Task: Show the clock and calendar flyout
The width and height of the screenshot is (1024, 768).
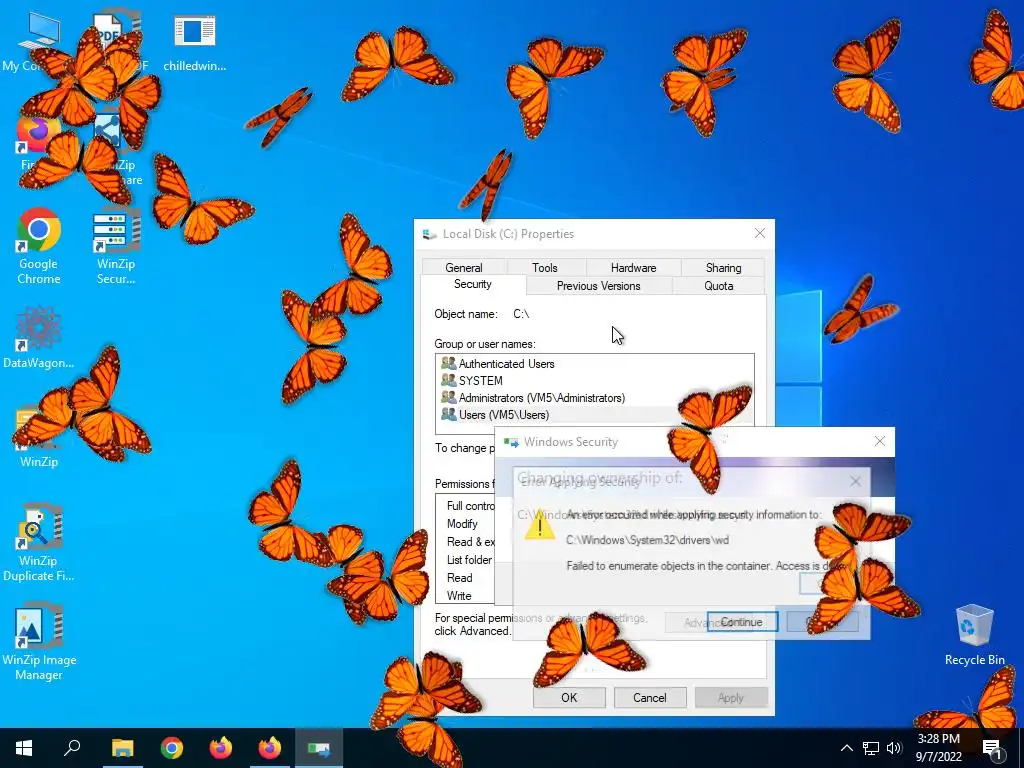Action: click(x=938, y=748)
